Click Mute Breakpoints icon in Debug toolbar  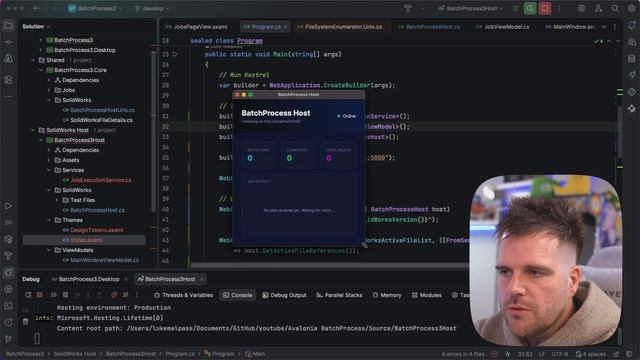125,295
